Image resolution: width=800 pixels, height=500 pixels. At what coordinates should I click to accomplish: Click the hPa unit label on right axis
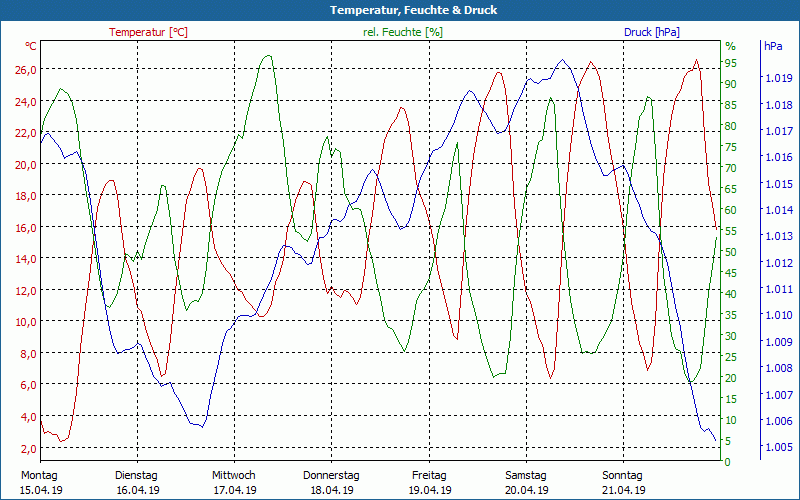pyautogui.click(x=773, y=46)
